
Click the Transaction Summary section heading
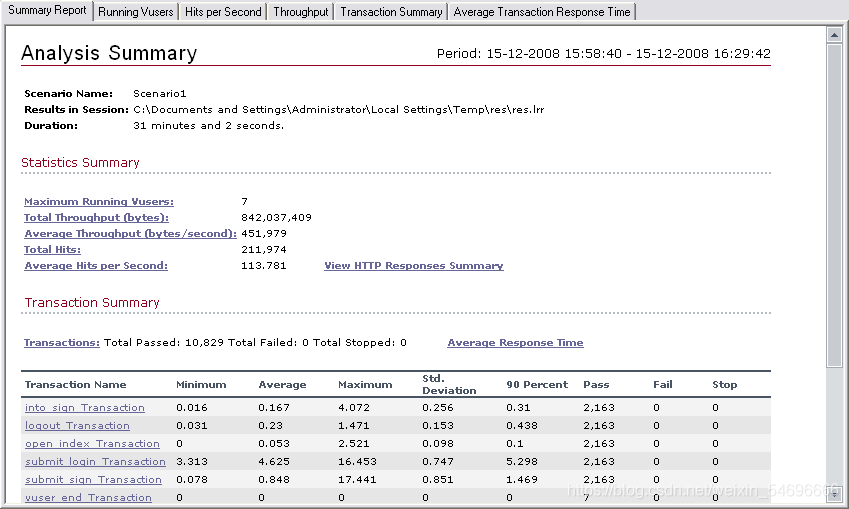(92, 303)
